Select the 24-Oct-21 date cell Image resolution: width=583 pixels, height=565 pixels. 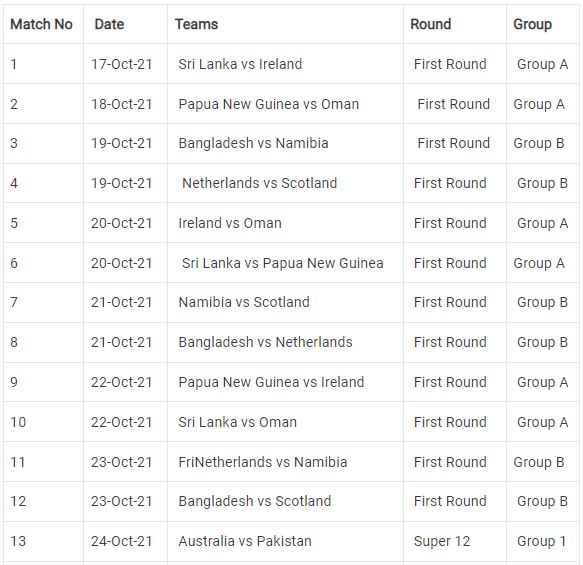pos(125,541)
